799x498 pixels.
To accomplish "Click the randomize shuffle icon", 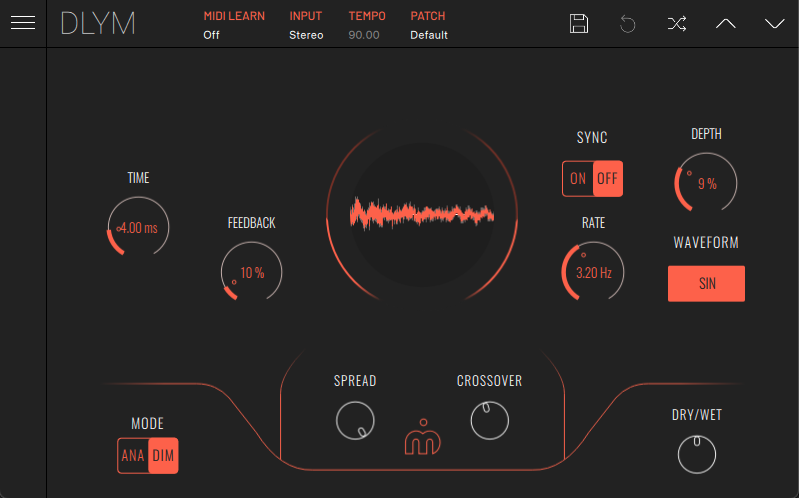I will pos(677,24).
